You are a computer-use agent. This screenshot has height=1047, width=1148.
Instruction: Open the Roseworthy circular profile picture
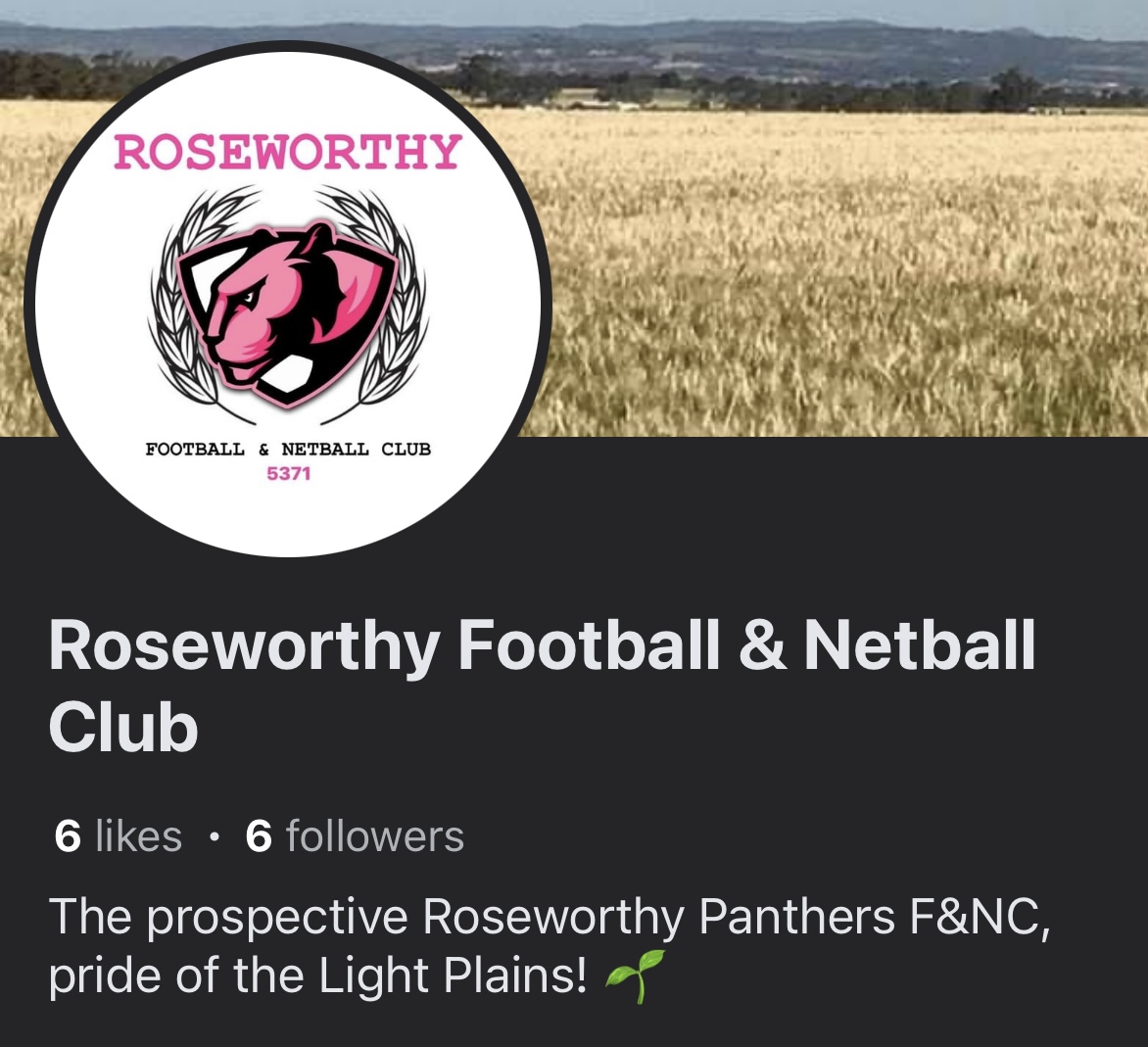click(287, 299)
